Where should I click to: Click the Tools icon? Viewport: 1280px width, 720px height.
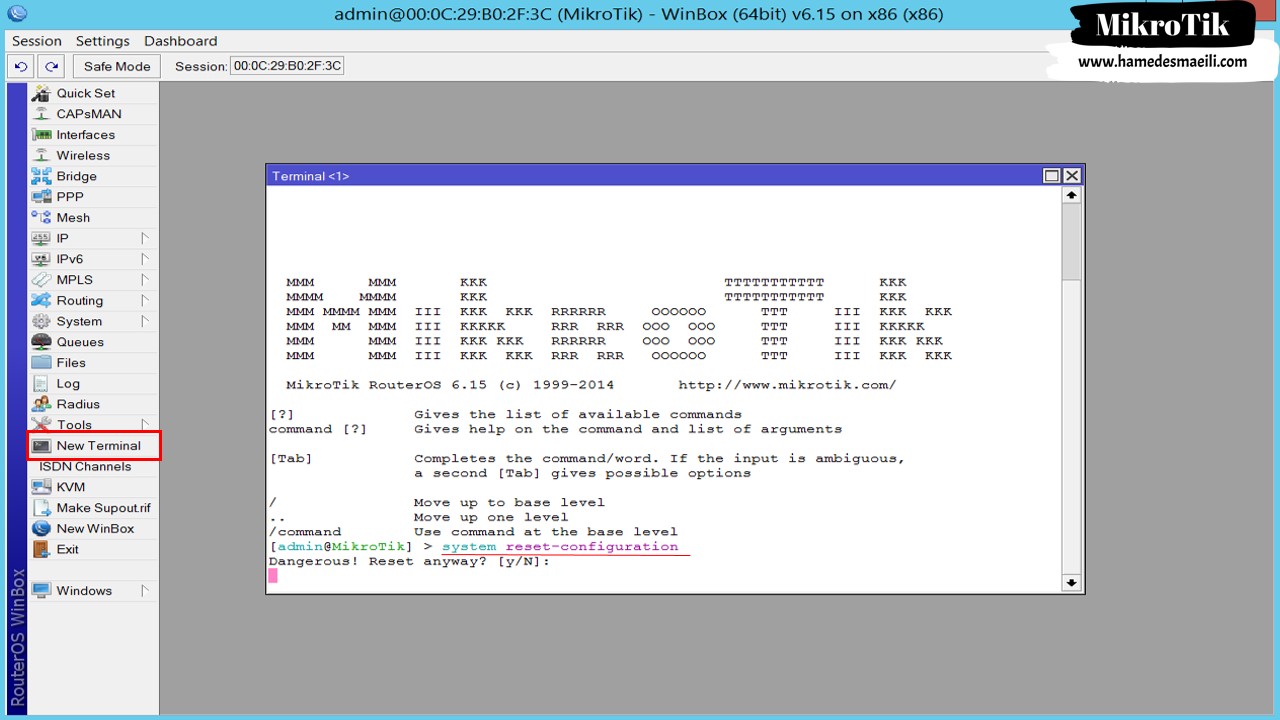(x=41, y=424)
